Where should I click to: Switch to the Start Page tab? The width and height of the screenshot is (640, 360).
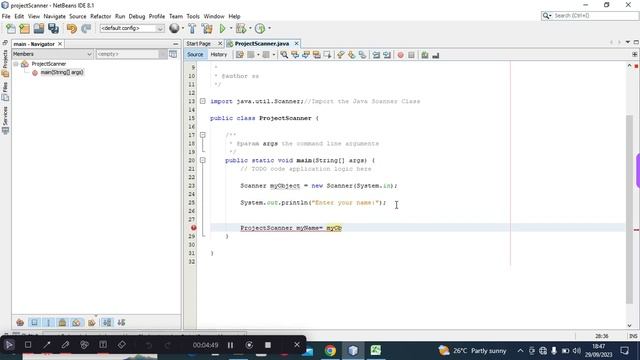(199, 43)
